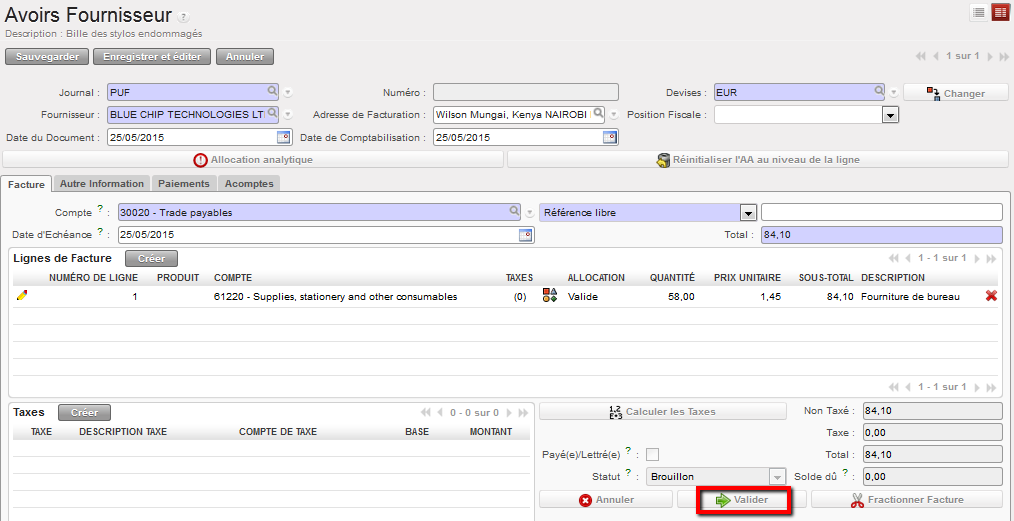Switch to the Autre Information tab
Image resolution: width=1014 pixels, height=521 pixels.
(x=101, y=183)
